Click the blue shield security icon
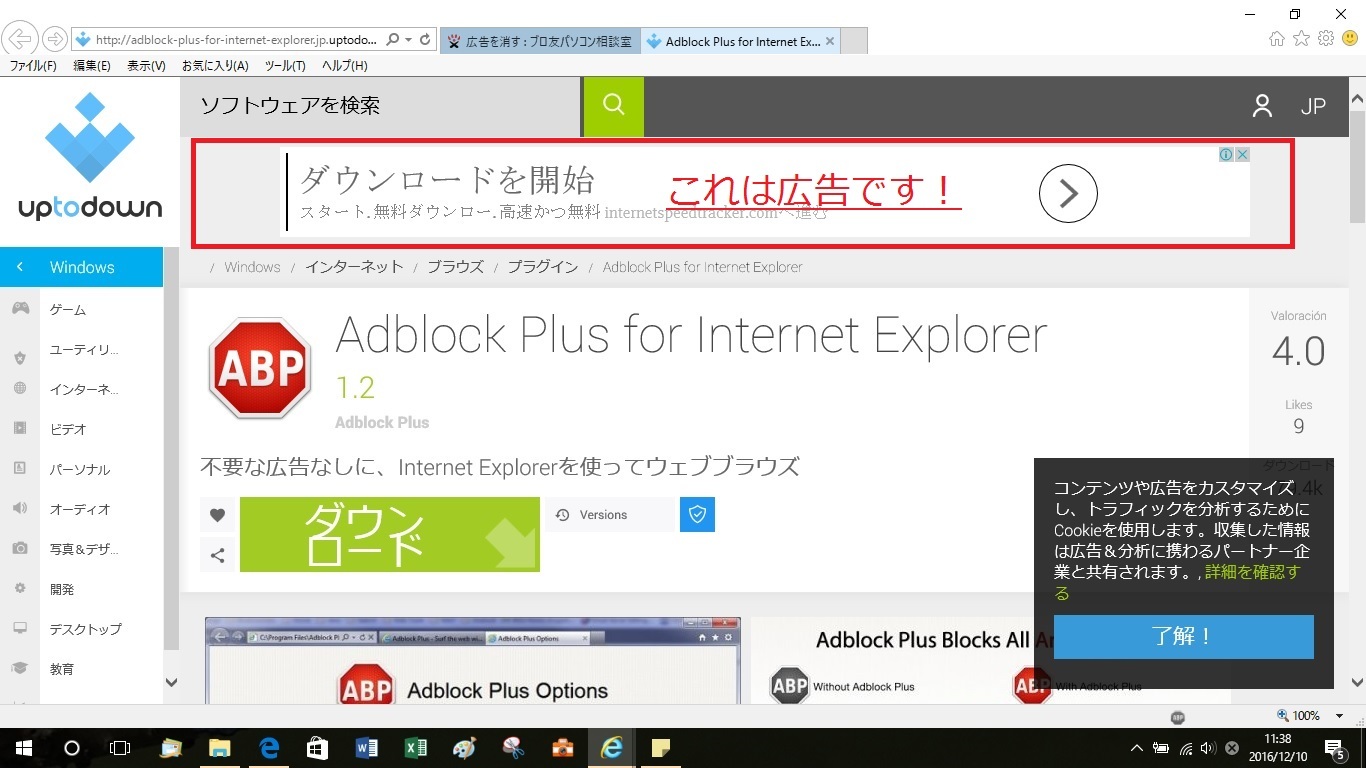 [698, 514]
